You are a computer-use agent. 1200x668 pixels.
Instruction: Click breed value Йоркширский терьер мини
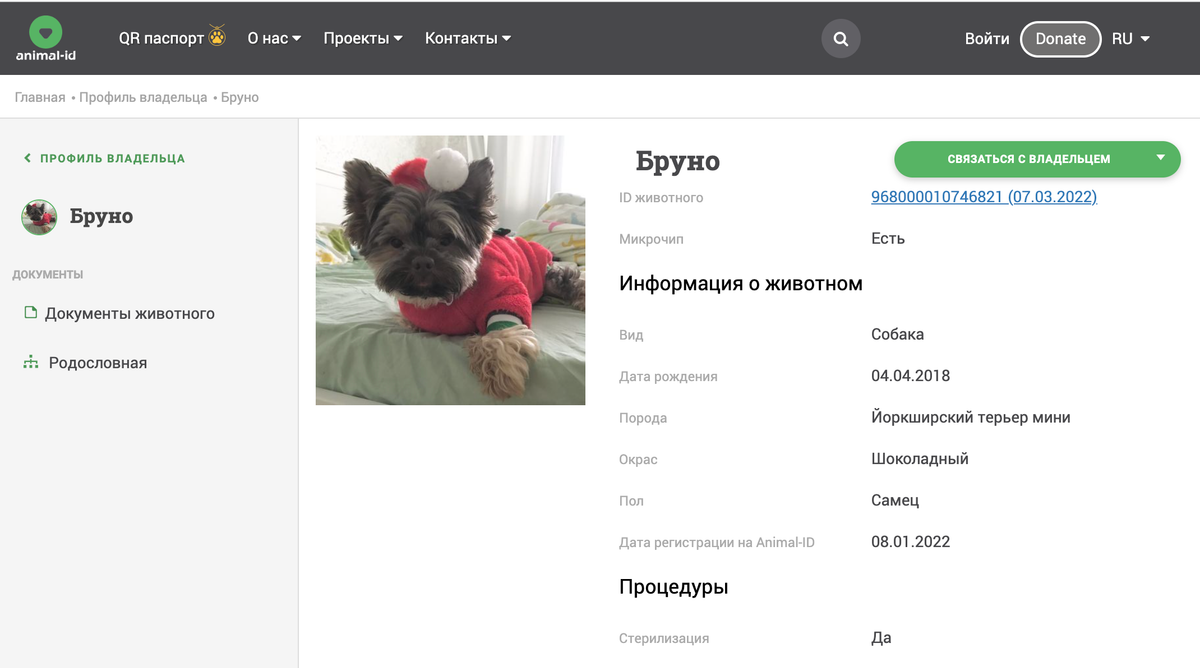pos(971,417)
